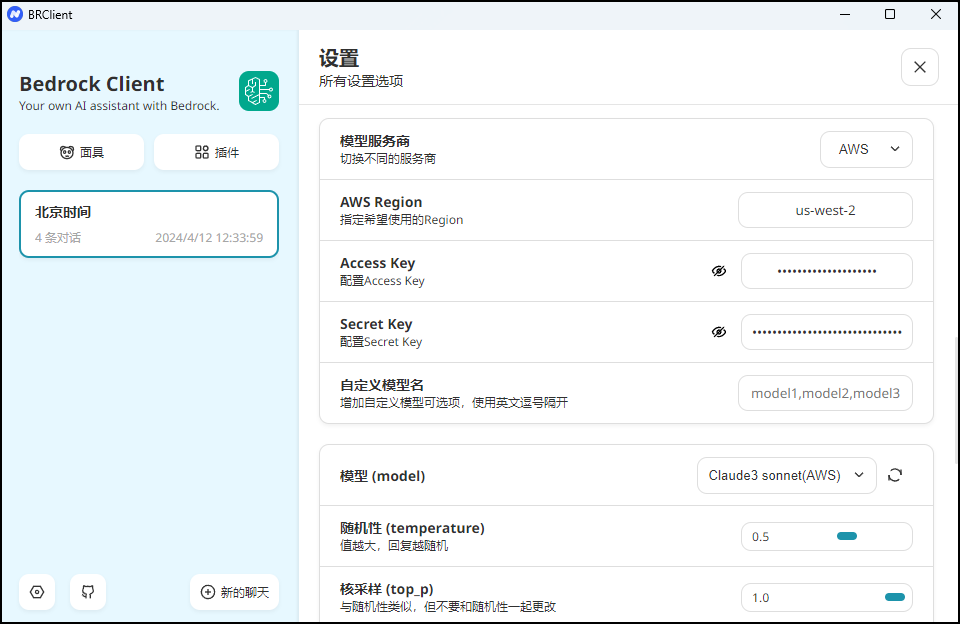Viewport: 960px width, 624px height.
Task: Click the 模型服务商 label
Action: pos(375,141)
